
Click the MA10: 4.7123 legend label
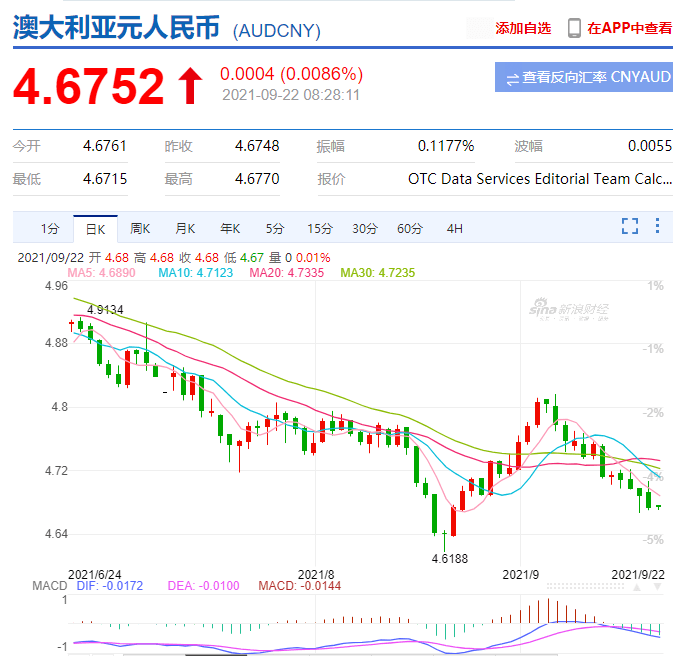[x=196, y=272]
